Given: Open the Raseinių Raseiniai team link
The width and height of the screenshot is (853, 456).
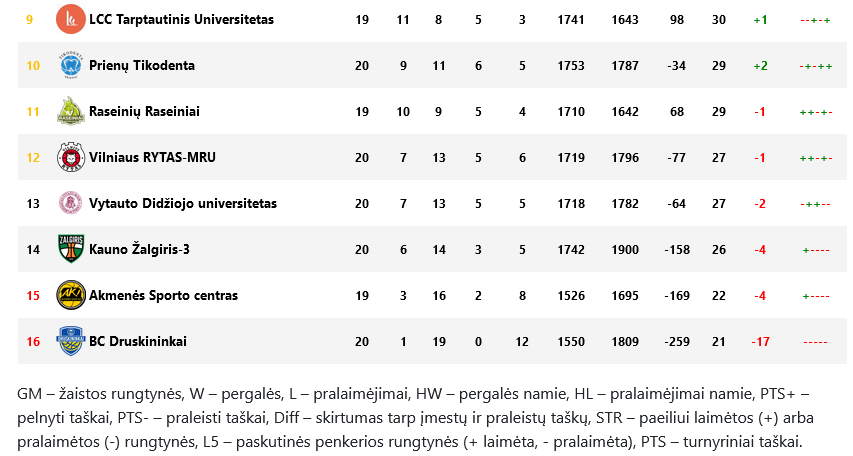Looking at the screenshot, I should pos(144,111).
